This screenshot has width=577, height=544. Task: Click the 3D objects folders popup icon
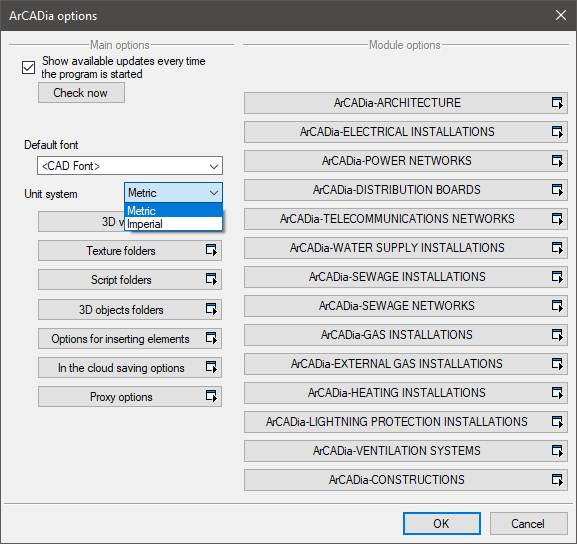click(211, 309)
